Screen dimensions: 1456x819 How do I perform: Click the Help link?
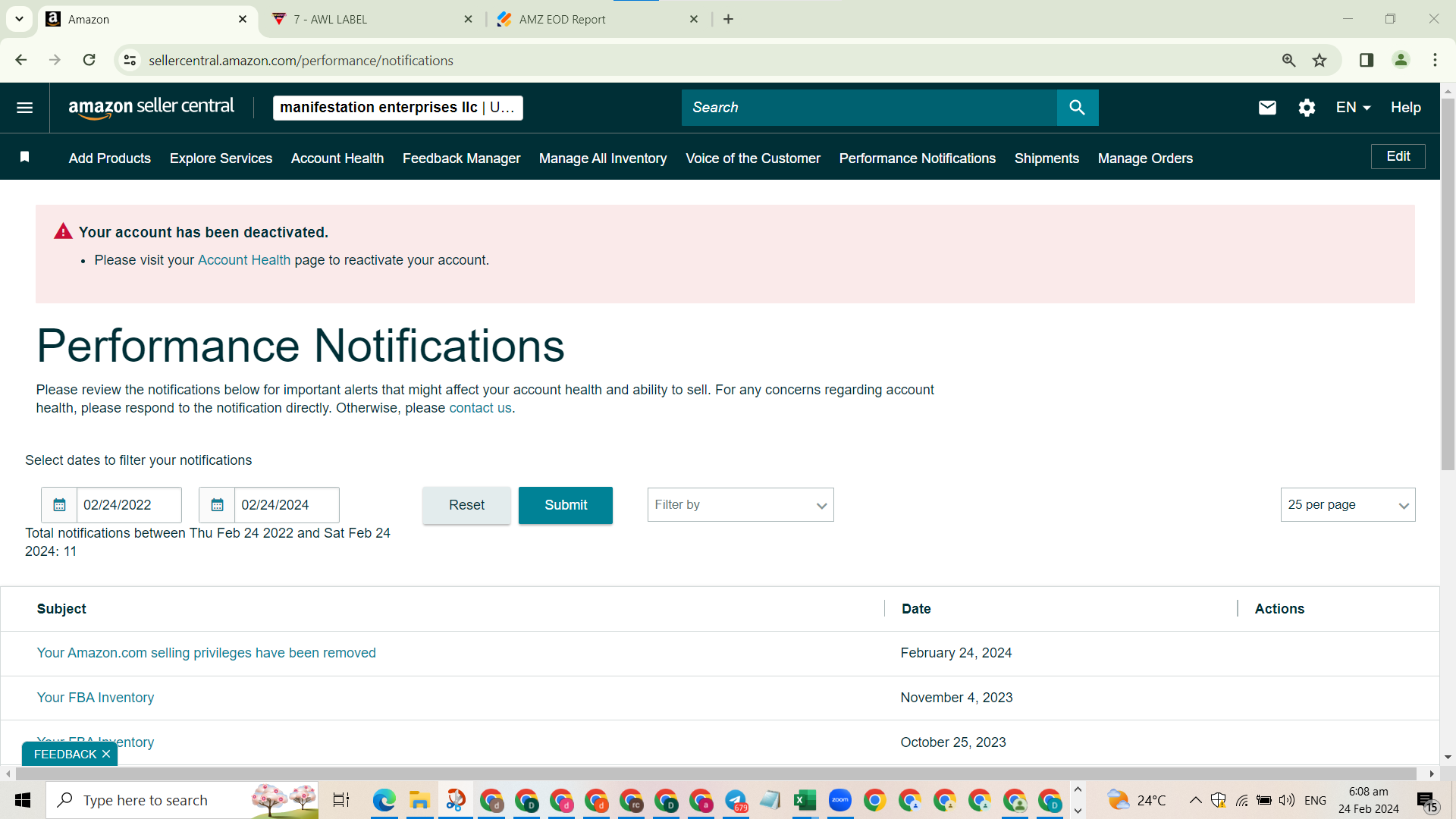pyautogui.click(x=1405, y=108)
